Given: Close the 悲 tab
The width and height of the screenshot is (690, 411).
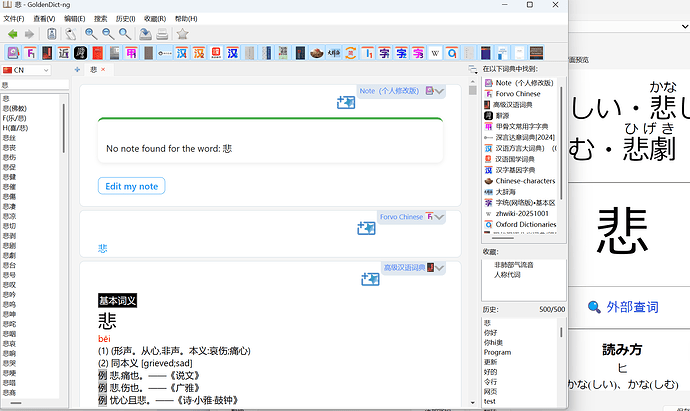Looking at the screenshot, I should (103, 70).
